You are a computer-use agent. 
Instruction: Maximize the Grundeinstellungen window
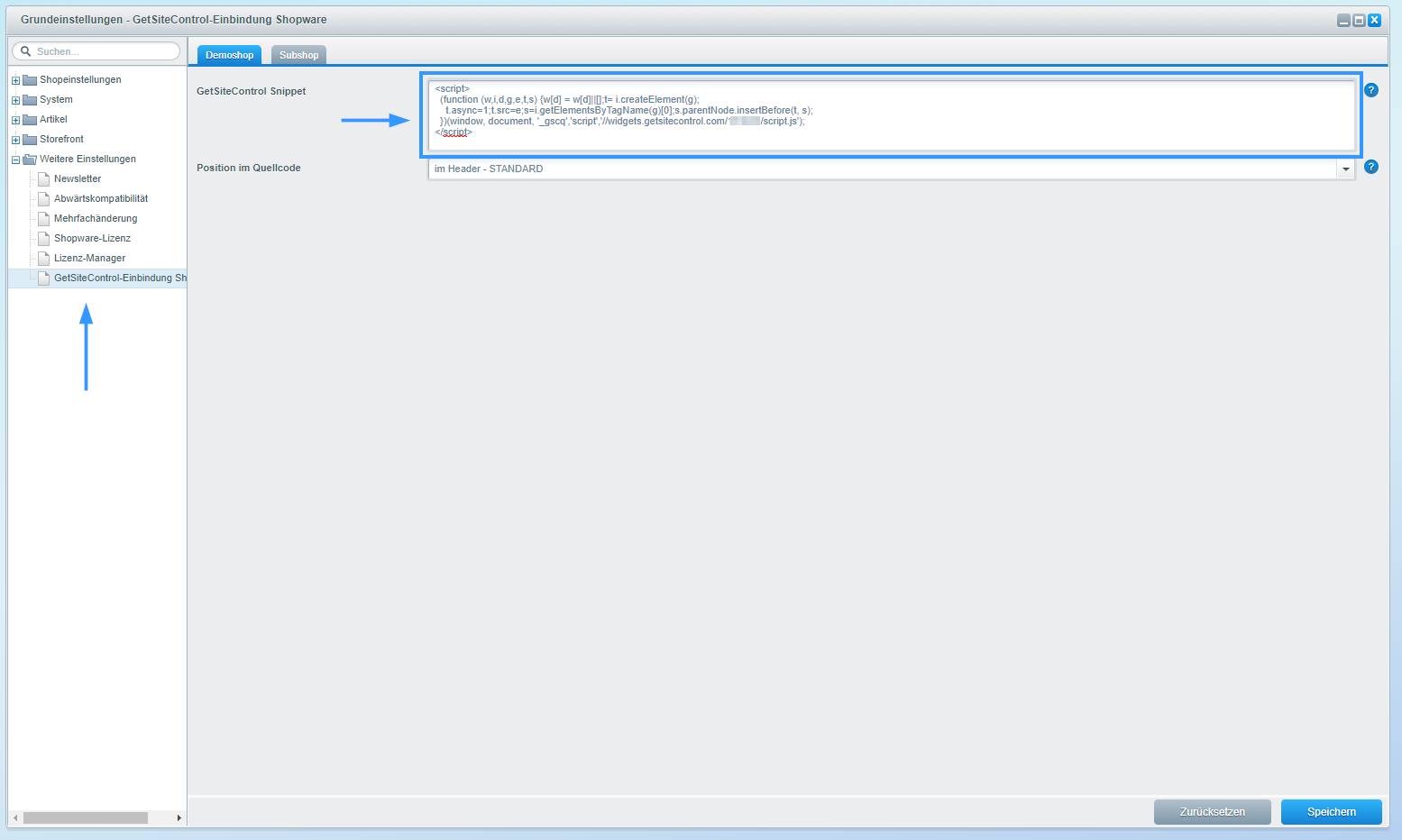click(1359, 20)
